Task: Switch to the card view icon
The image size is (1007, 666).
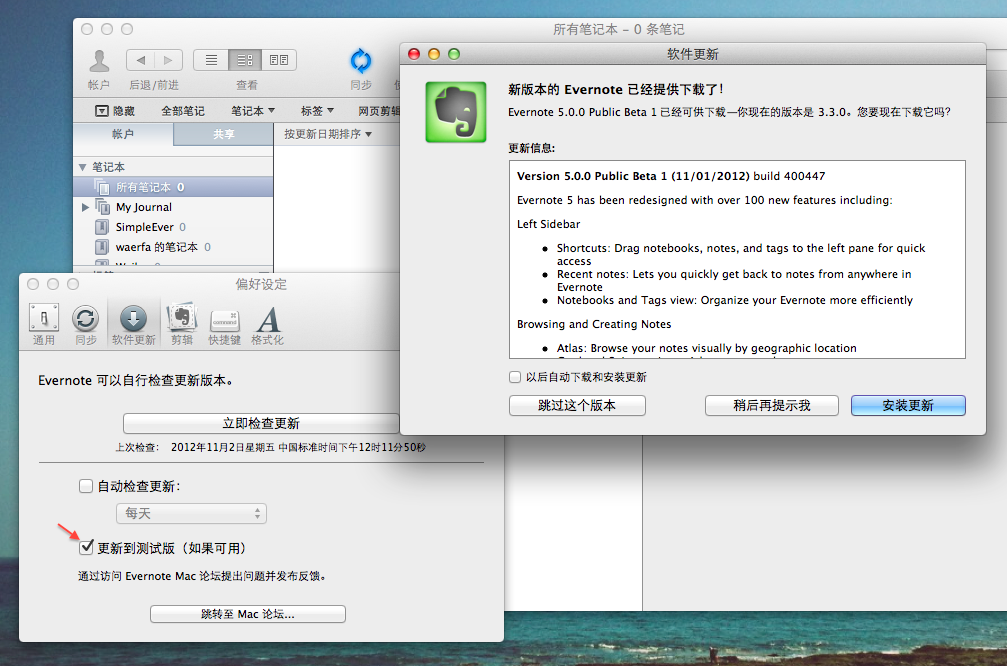Action: tap(279, 60)
